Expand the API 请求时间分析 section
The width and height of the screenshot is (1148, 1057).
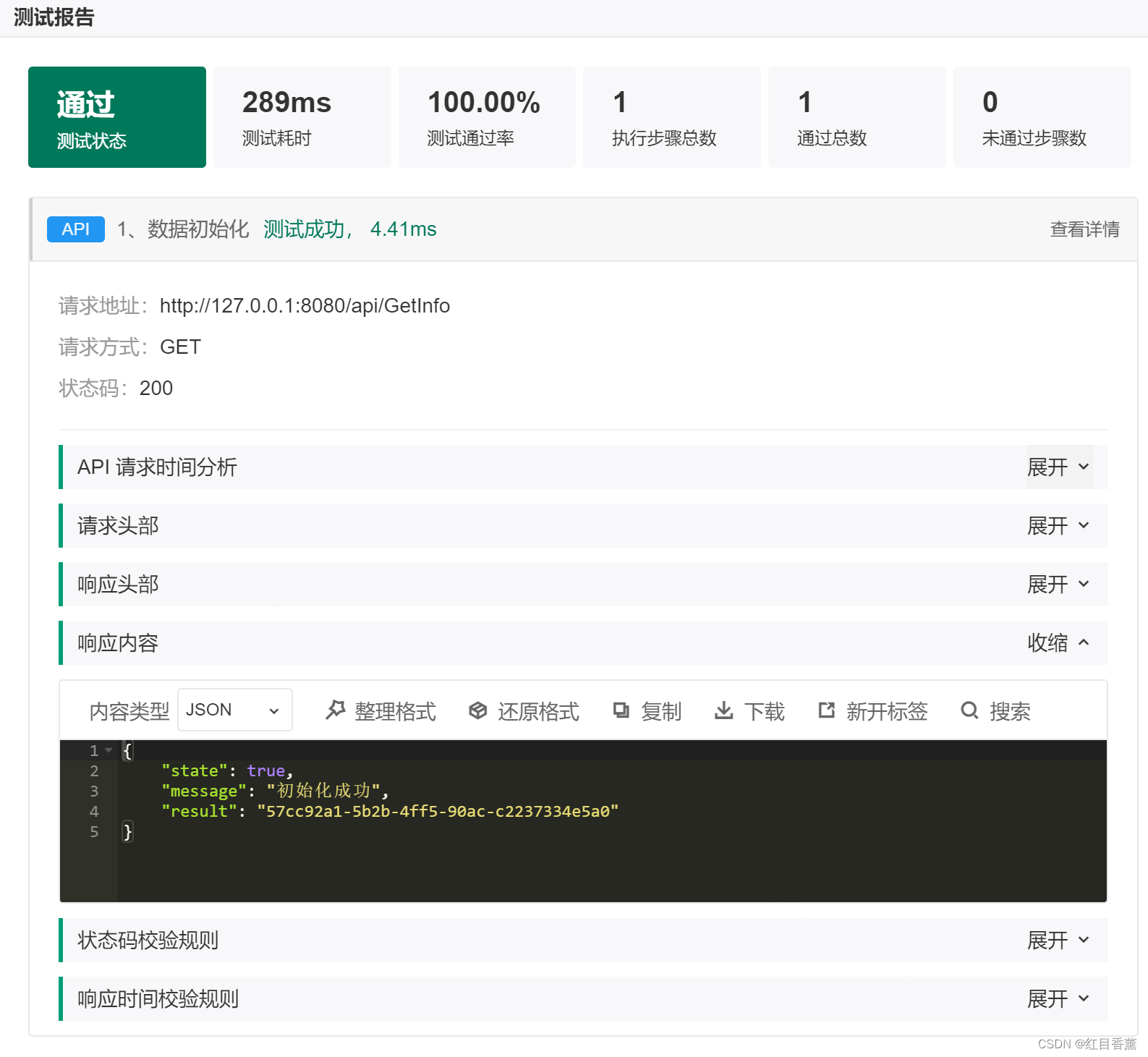pyautogui.click(x=1058, y=467)
